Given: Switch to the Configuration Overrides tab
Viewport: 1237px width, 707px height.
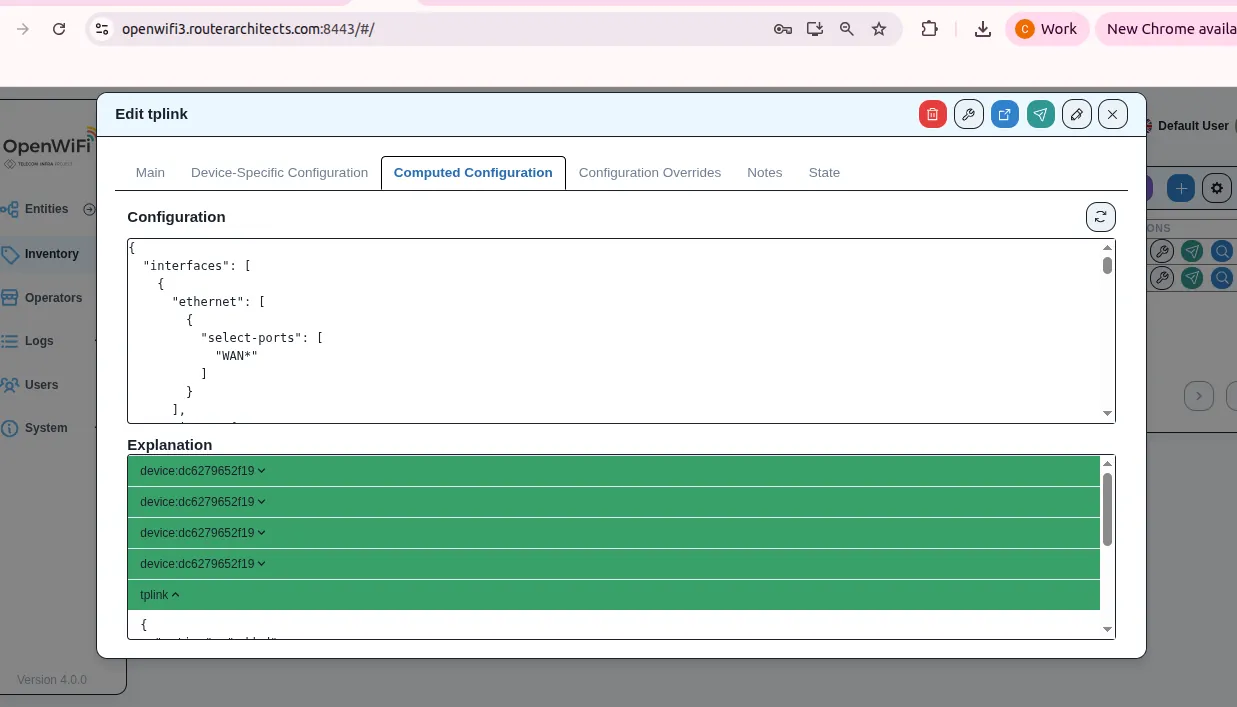Looking at the screenshot, I should coord(650,172).
